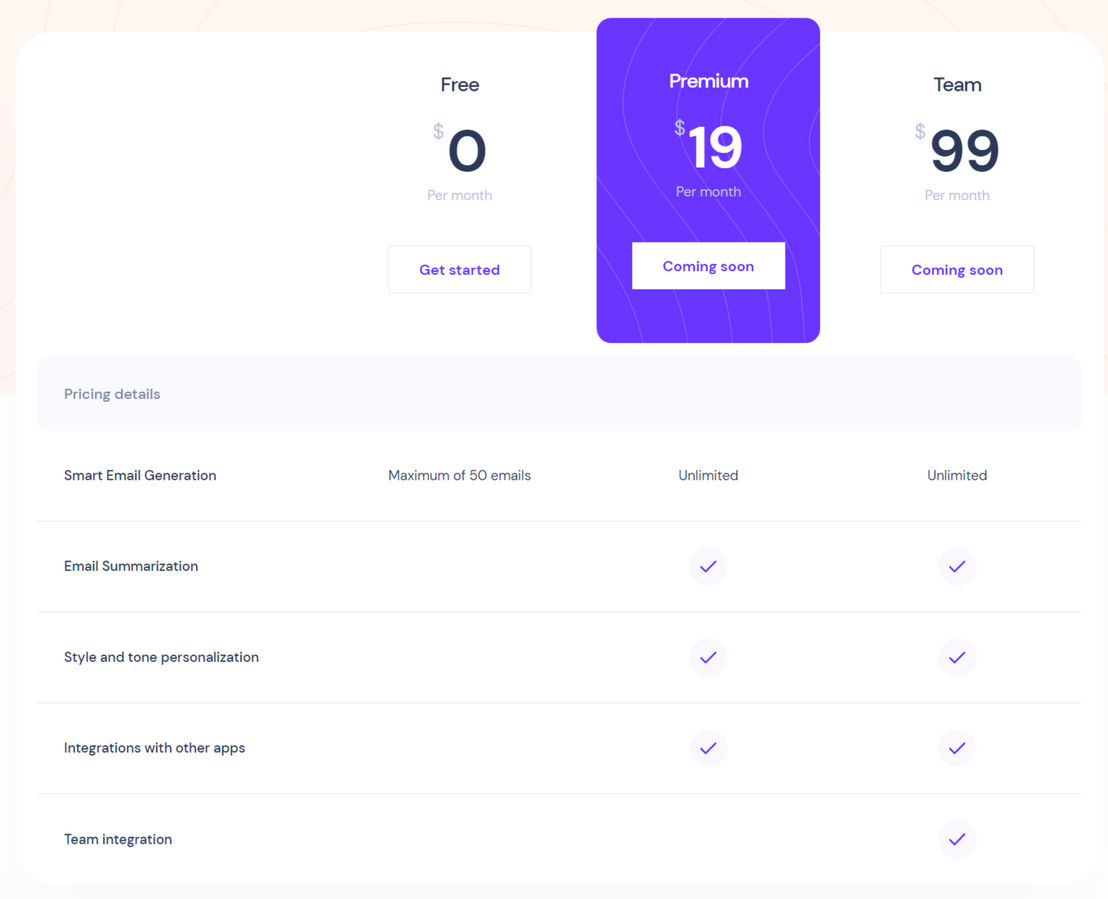Screen dimensions: 1108x899
Task: Click Email Summarization row label
Action: tap(131, 566)
